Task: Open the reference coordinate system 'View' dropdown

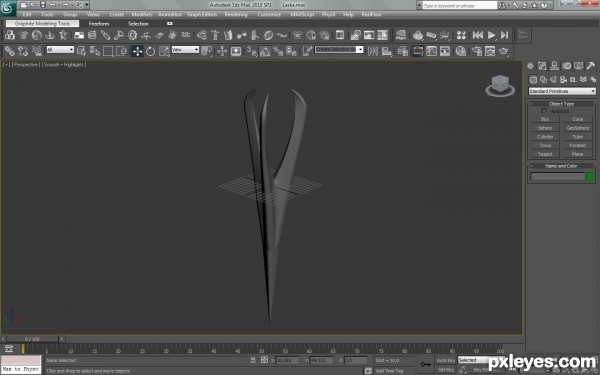Action: point(185,50)
